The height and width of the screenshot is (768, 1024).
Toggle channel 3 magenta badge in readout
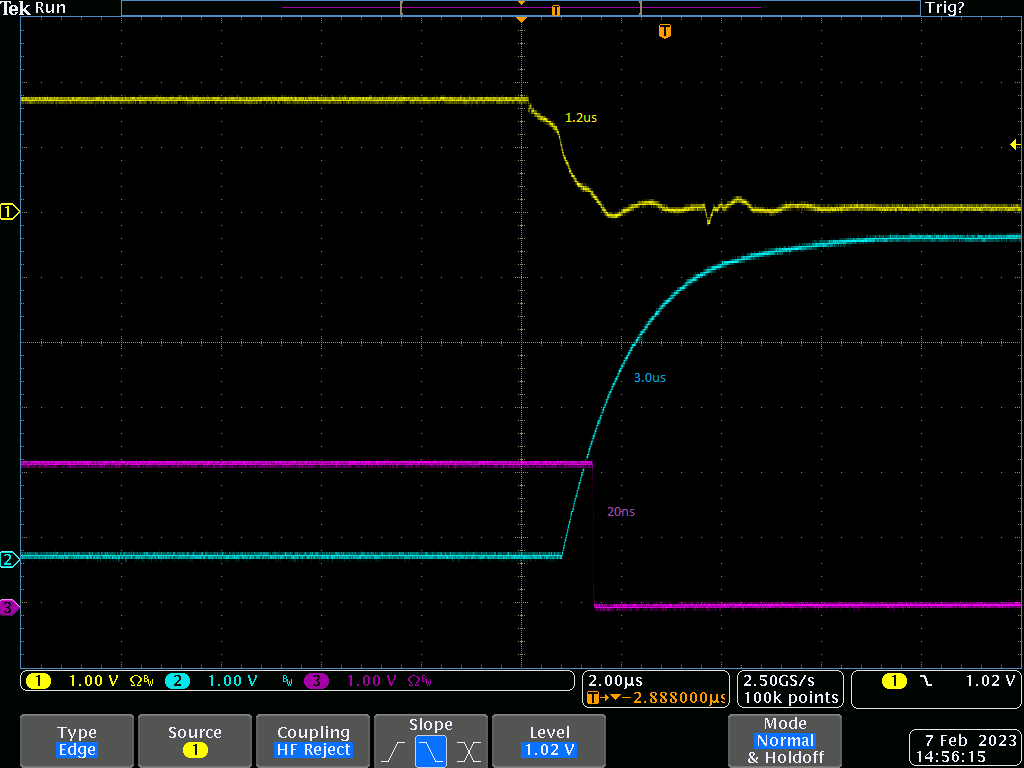pyautogui.click(x=316, y=681)
